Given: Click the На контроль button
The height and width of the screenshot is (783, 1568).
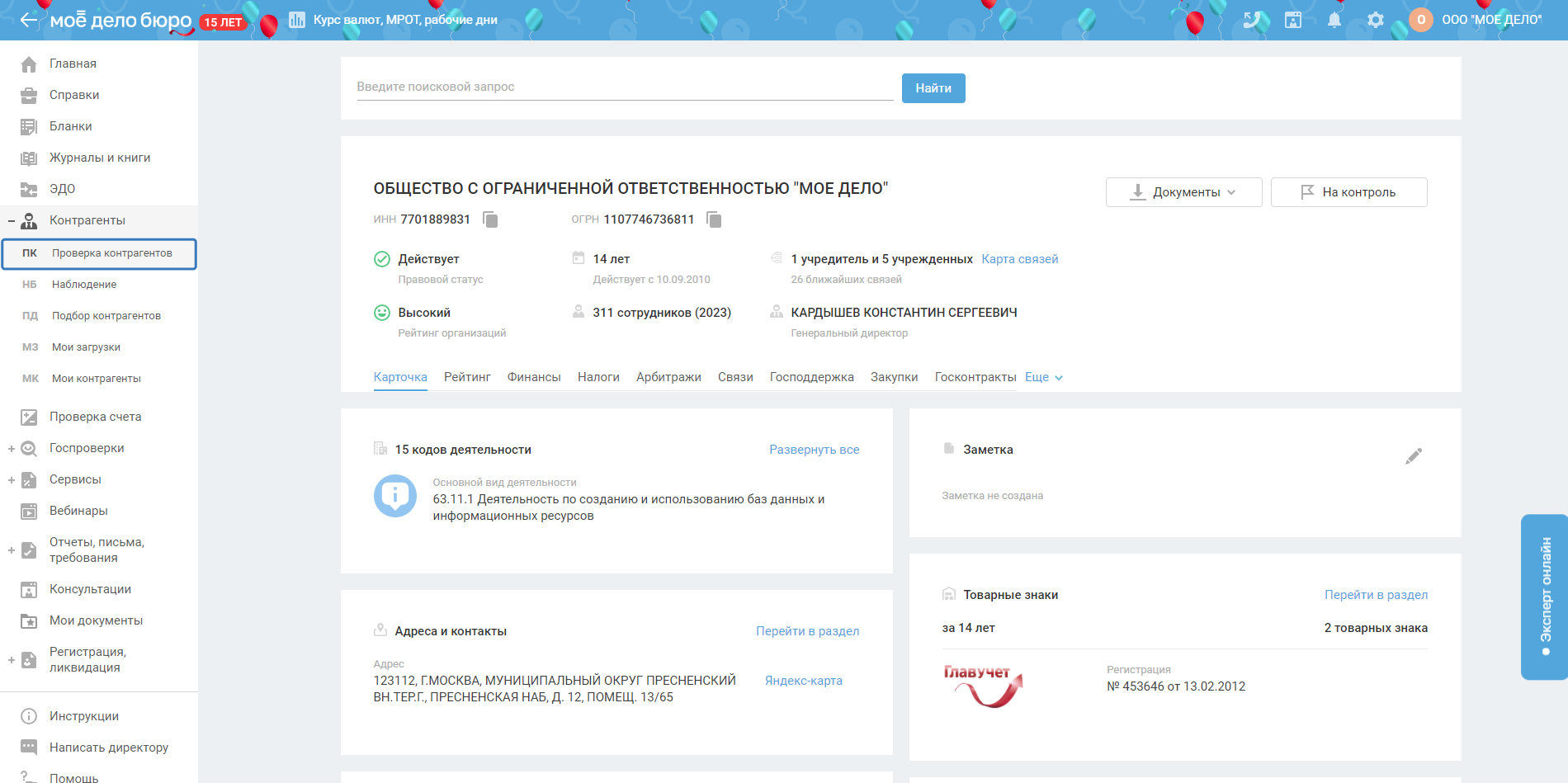Looking at the screenshot, I should [x=1349, y=192].
